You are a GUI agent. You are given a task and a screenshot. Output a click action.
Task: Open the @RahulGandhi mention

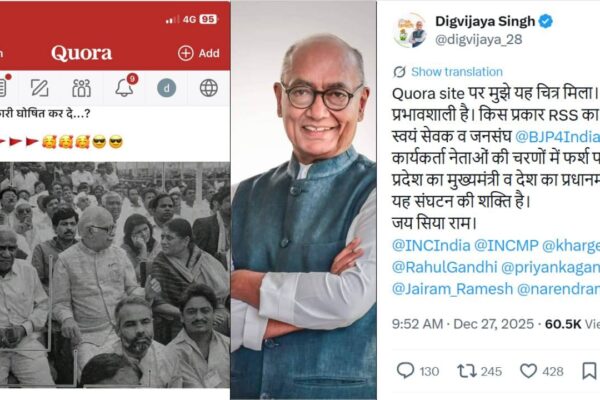click(444, 267)
